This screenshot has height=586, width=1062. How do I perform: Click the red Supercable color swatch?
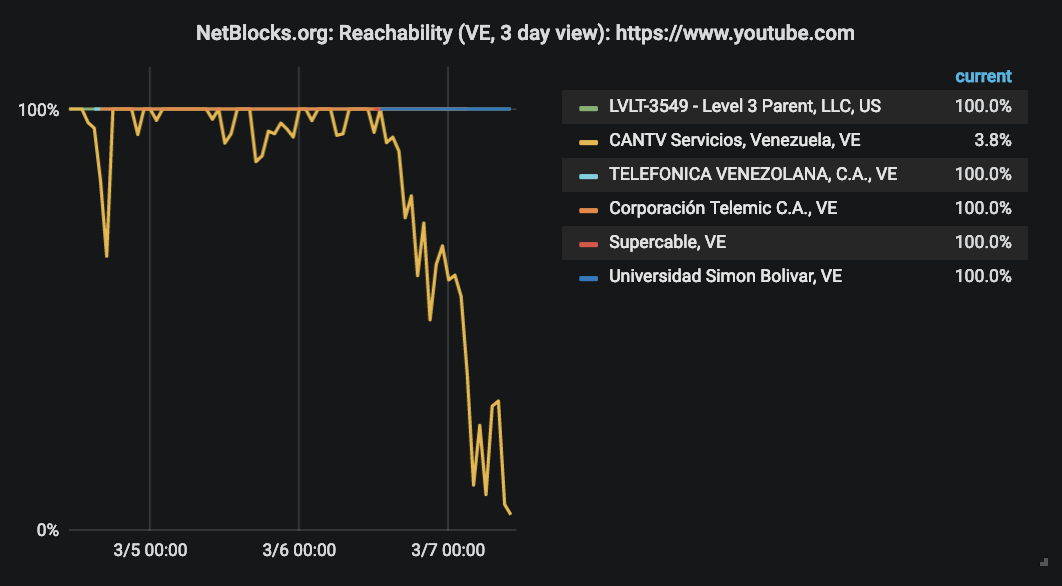[x=589, y=243]
